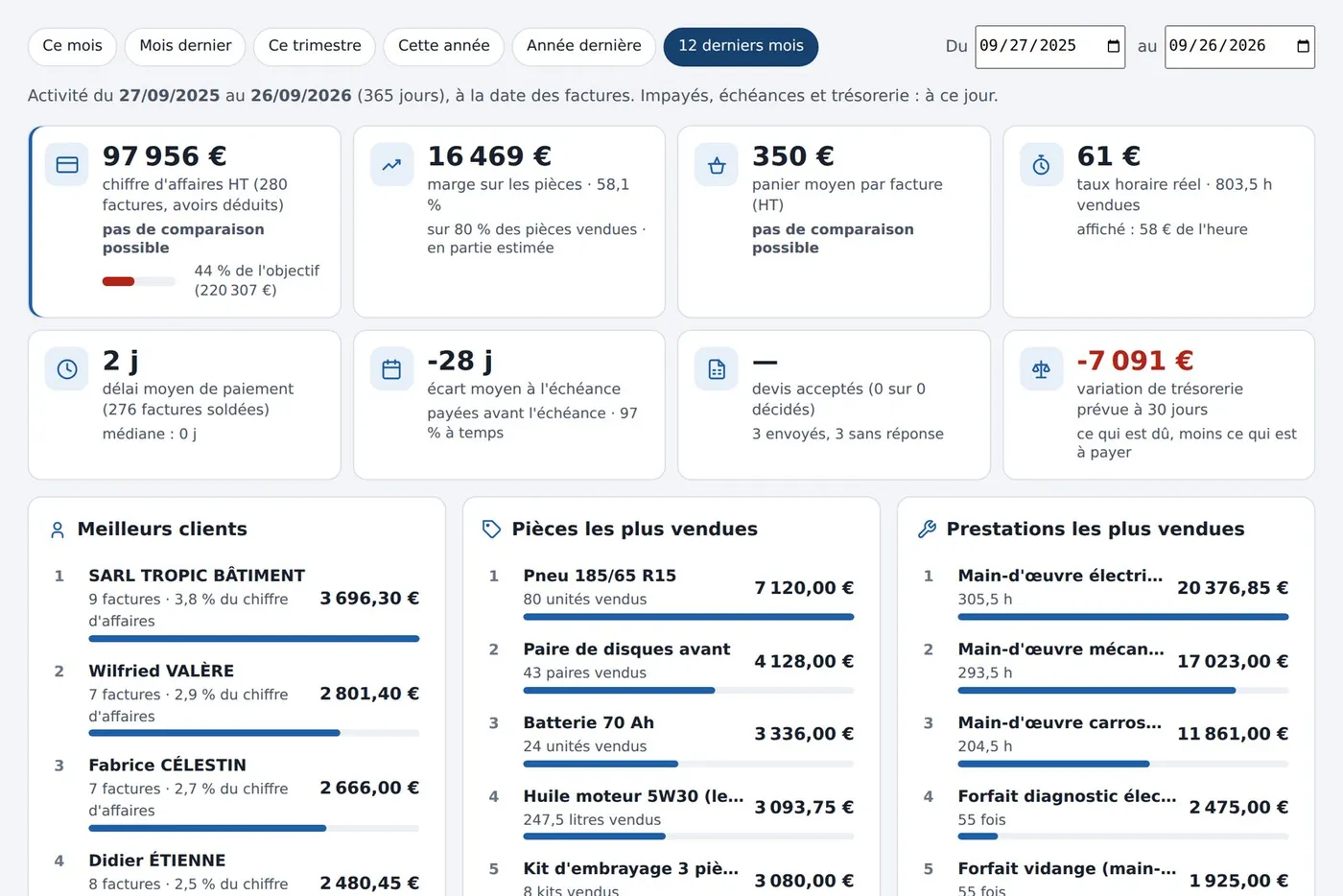Viewport: 1343px width, 896px height.
Task: Select client Wilfried VALÈRE
Action: click(x=161, y=671)
